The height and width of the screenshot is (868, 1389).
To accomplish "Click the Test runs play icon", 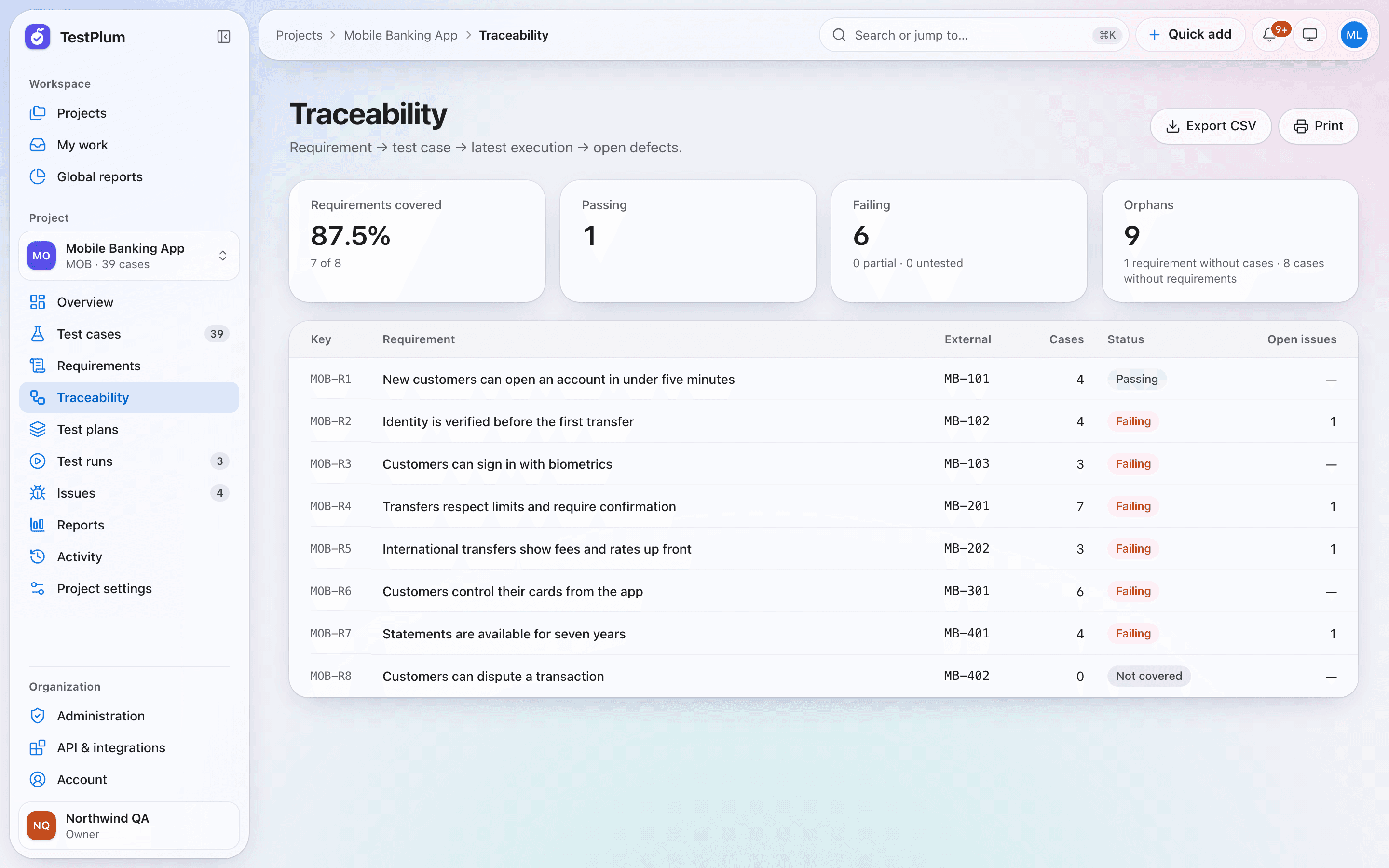I will tap(38, 461).
